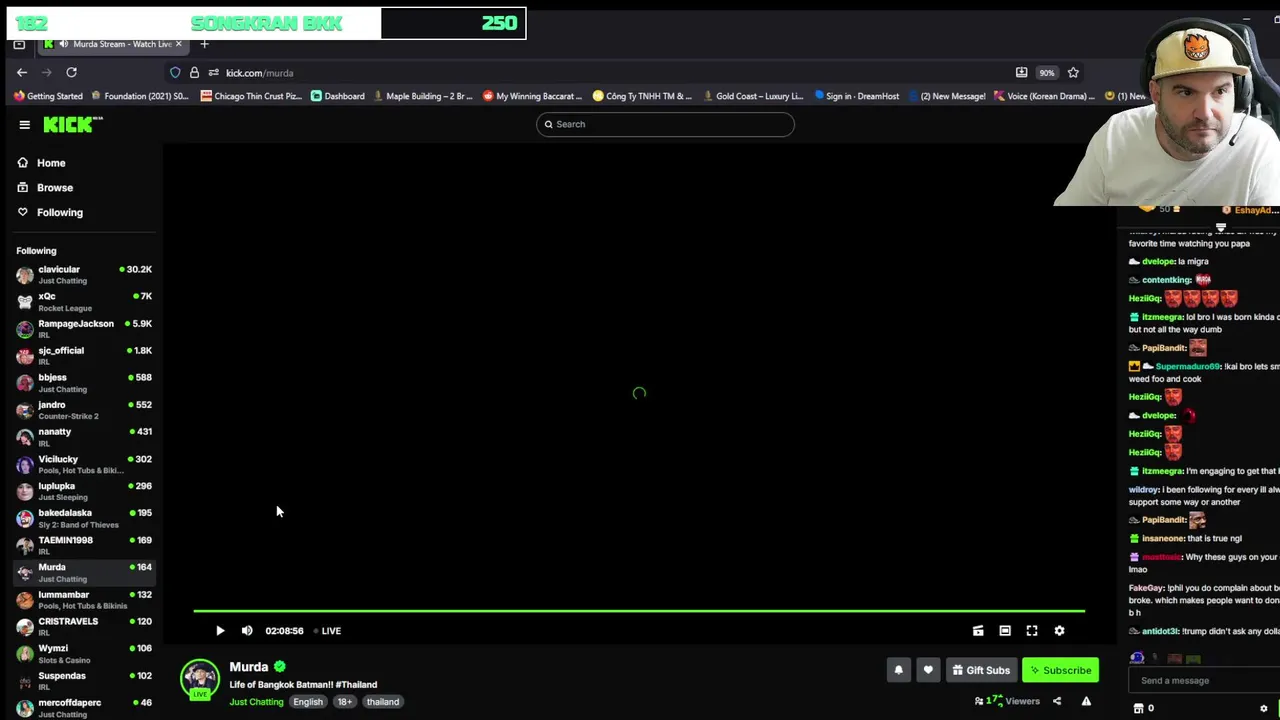Open nanatty channel in sidebar
Image resolution: width=1280 pixels, height=720 pixels.
tap(85, 437)
